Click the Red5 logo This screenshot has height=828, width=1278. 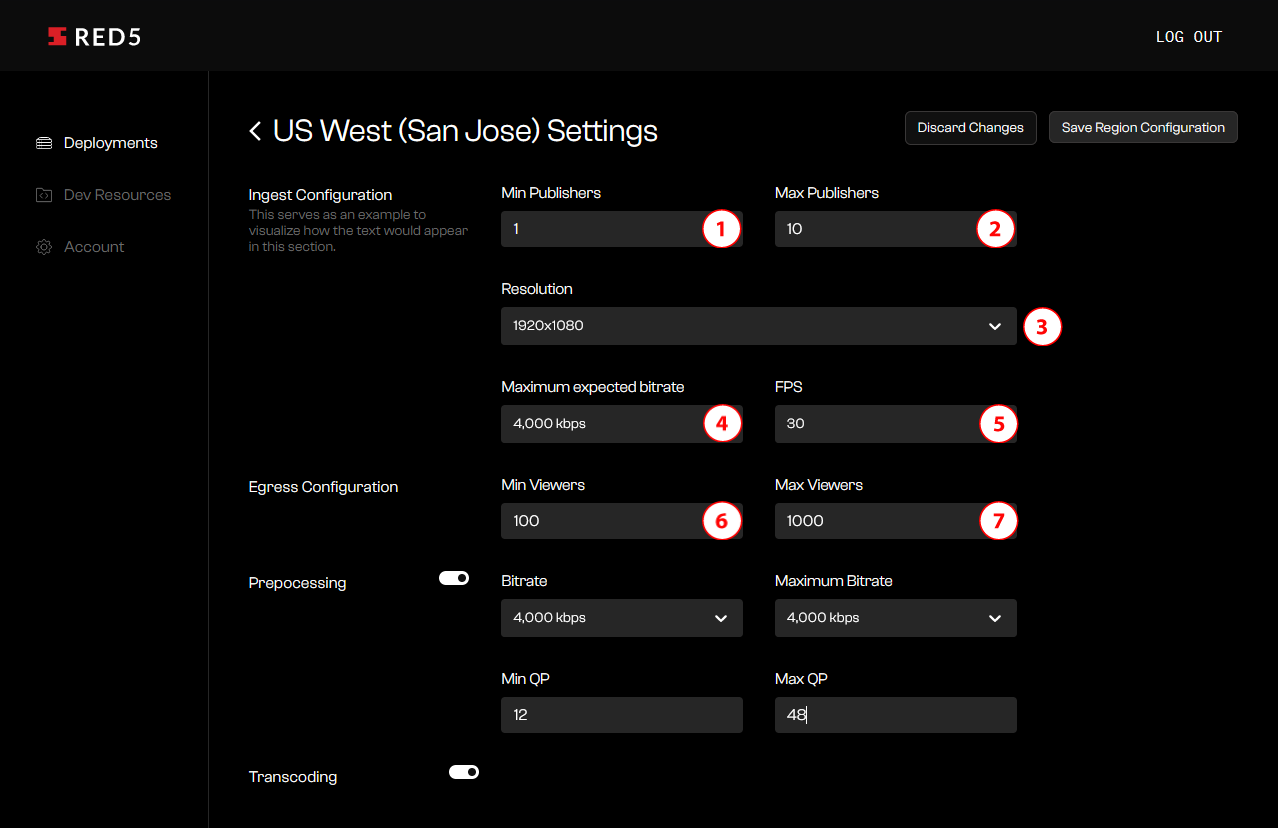[94, 37]
